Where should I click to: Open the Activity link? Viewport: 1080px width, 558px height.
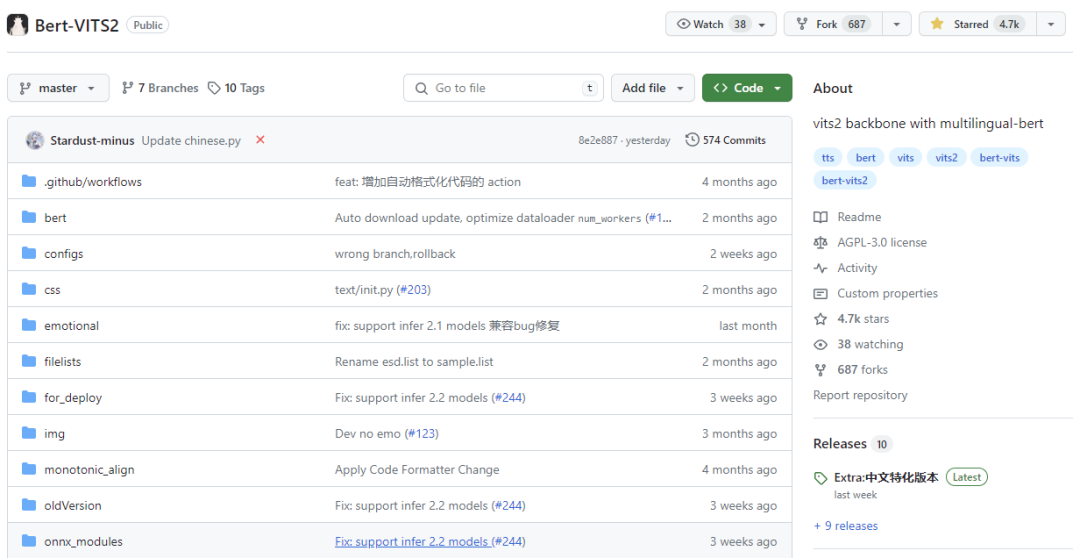click(845, 268)
